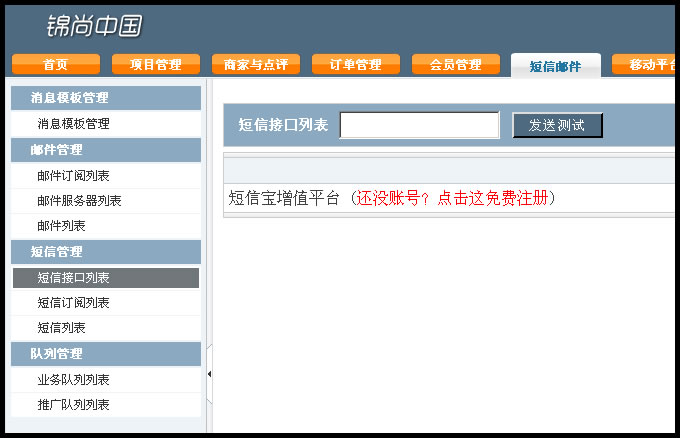Open 邮件列表 in sidebar
The image size is (680, 438).
coord(106,226)
